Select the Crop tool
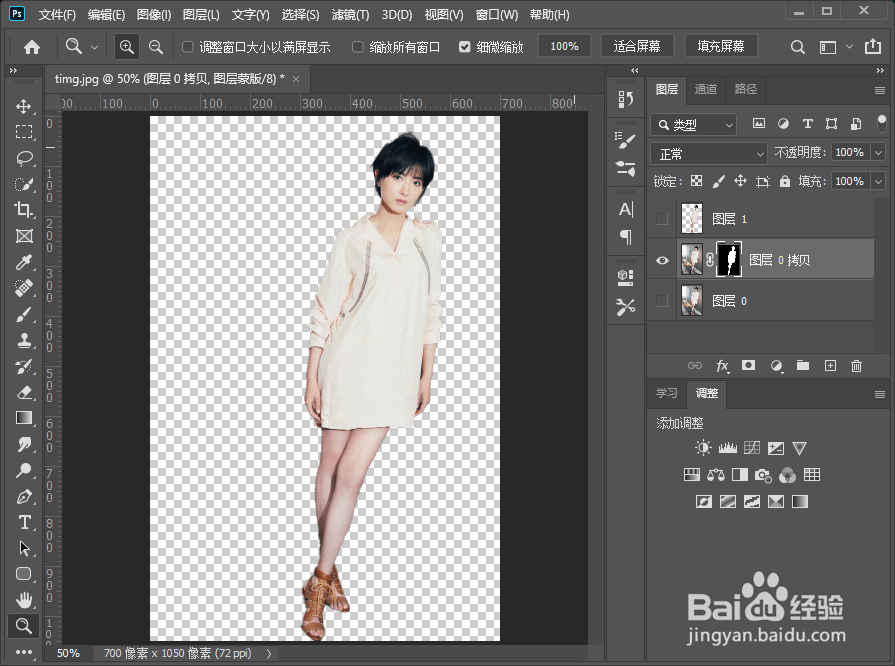Viewport: 895px width, 666px height. pyautogui.click(x=23, y=210)
